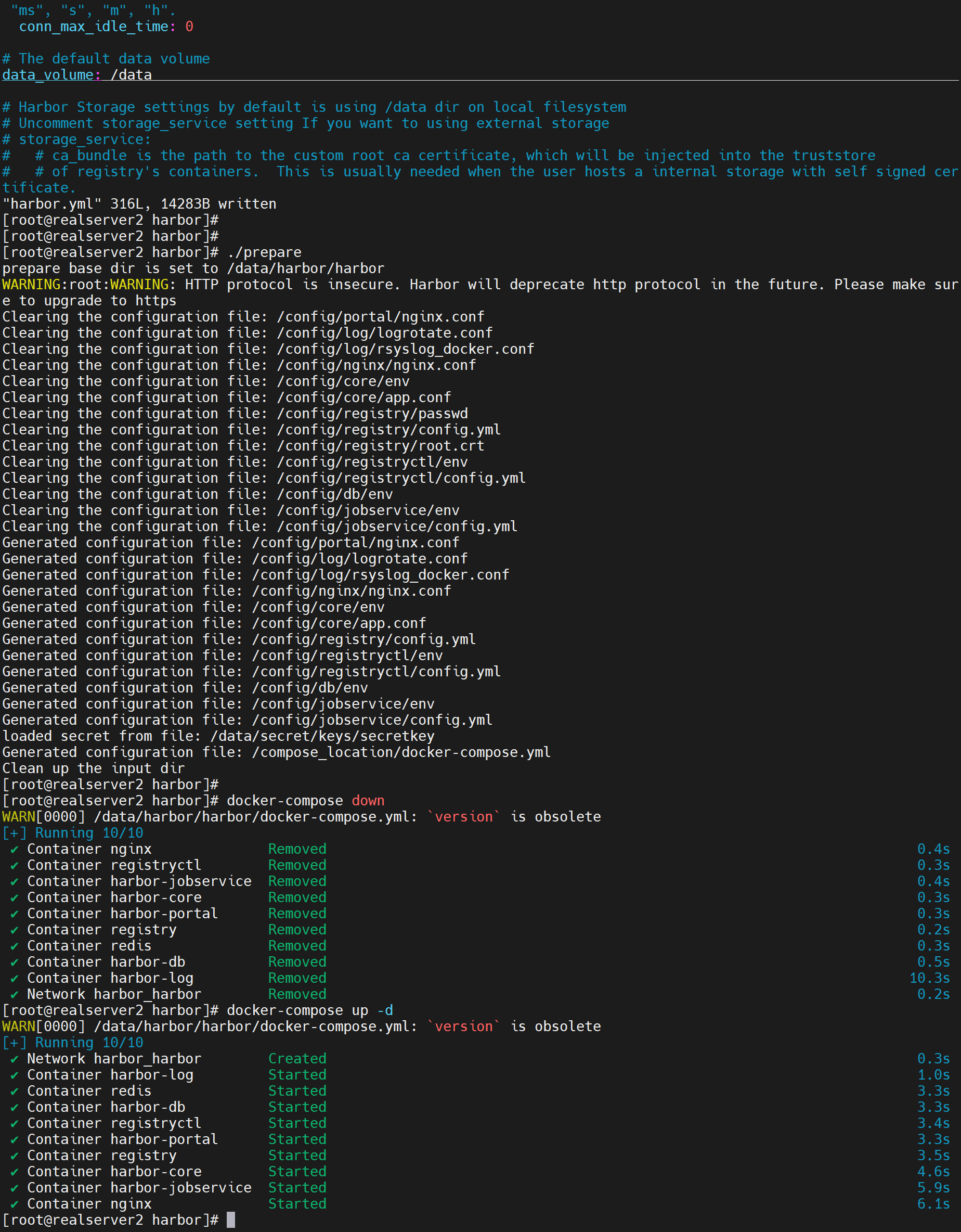The width and height of the screenshot is (961, 1232).
Task: Click the data_volume: /data config line
Action: point(76,75)
